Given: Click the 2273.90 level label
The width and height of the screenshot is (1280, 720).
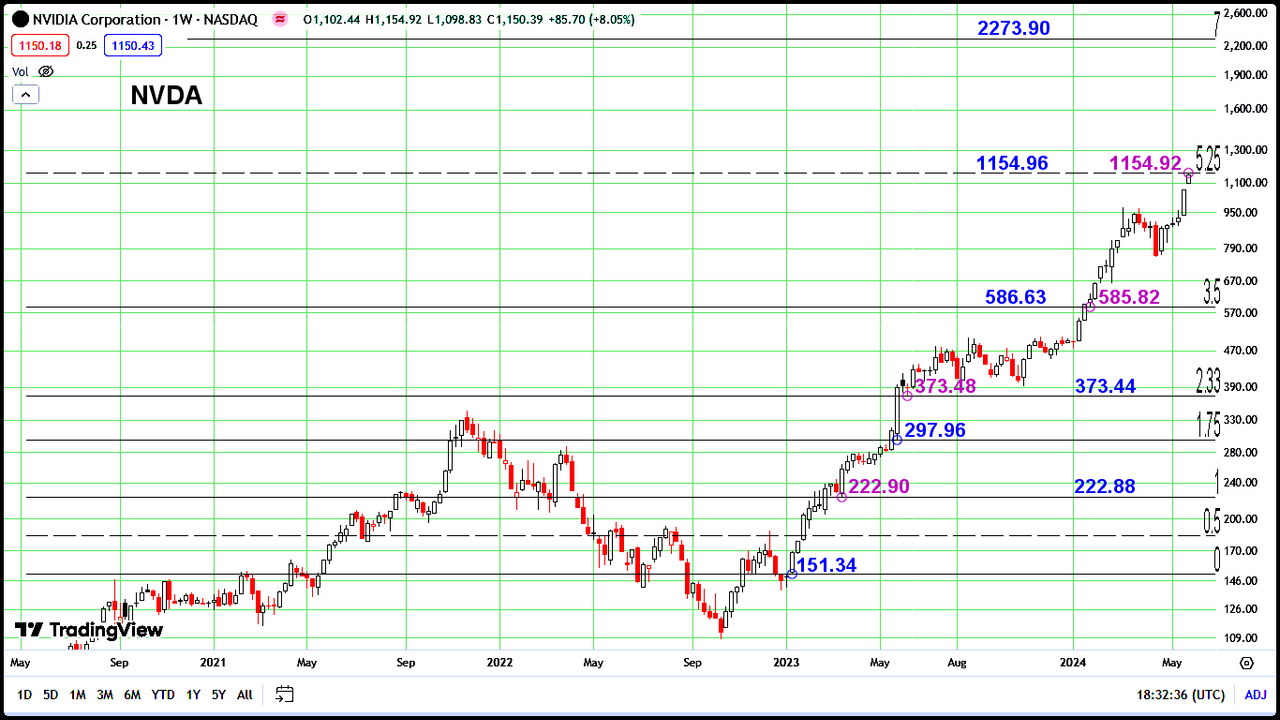Looking at the screenshot, I should pyautogui.click(x=1014, y=28).
